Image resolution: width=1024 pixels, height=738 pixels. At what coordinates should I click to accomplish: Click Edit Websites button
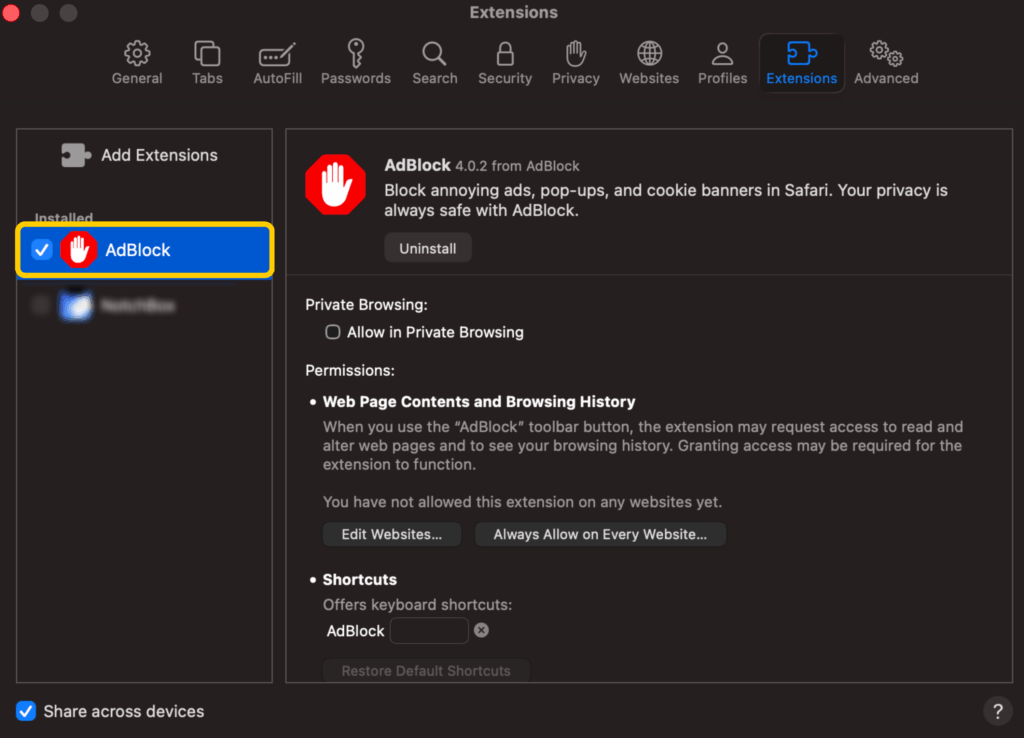point(392,534)
